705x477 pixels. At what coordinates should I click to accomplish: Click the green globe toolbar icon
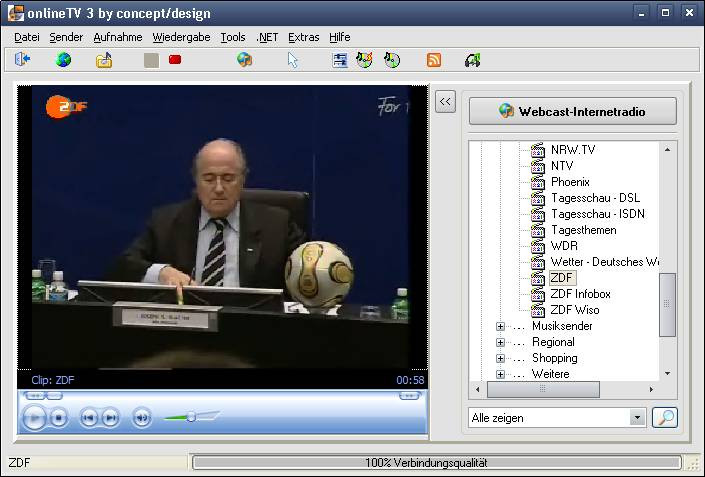[x=63, y=59]
